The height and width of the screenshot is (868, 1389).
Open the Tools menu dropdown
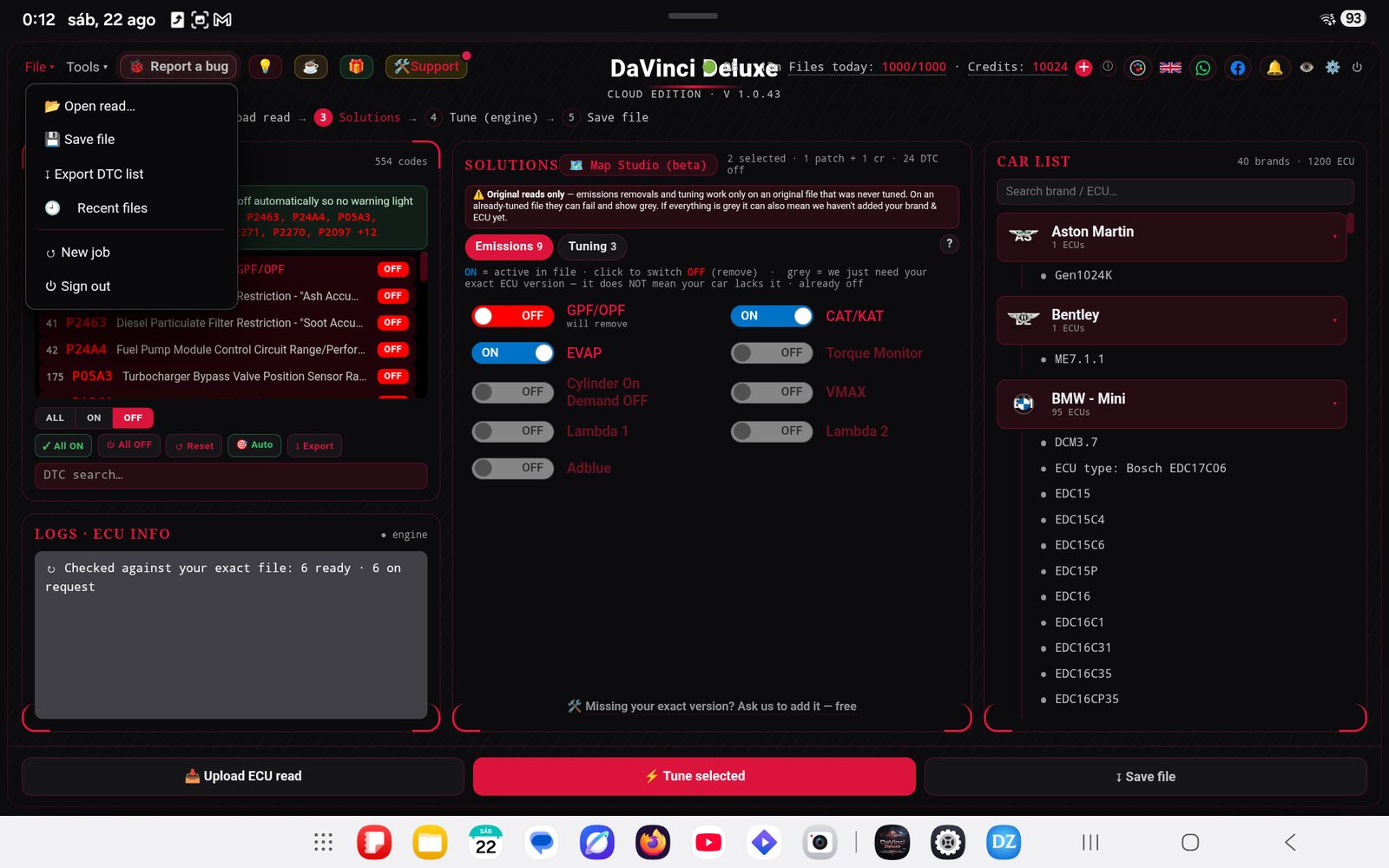(x=87, y=67)
